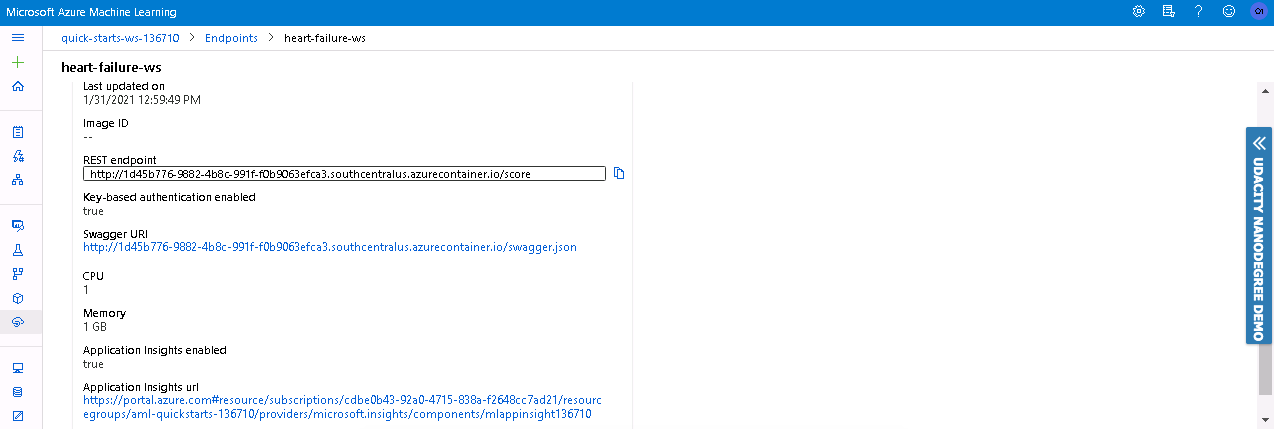Open Compute from the sidebar
The height and width of the screenshot is (429, 1274).
(x=18, y=367)
